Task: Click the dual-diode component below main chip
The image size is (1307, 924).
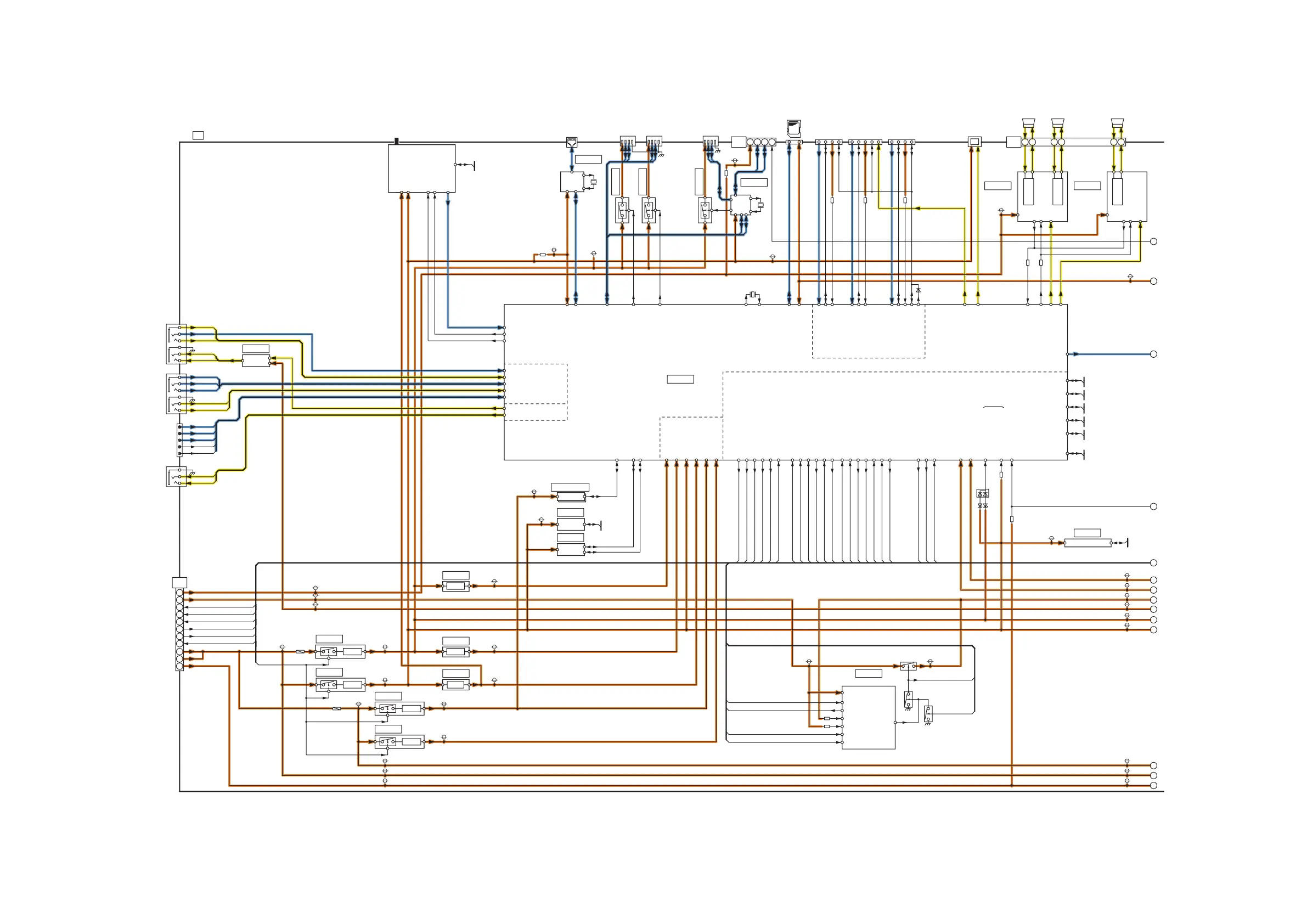Action: 983,494
